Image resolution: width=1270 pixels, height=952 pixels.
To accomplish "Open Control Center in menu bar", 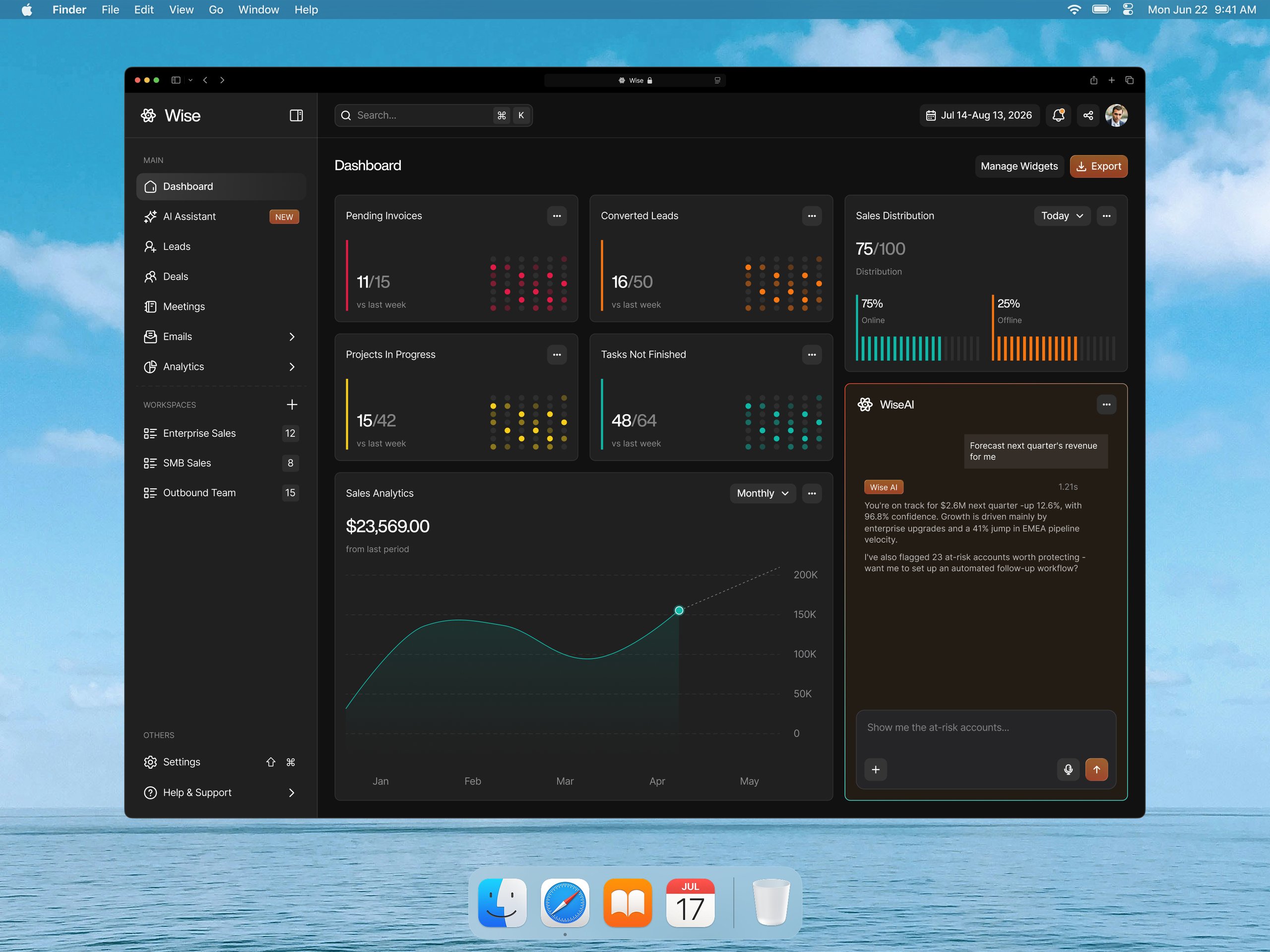I will (1128, 10).
